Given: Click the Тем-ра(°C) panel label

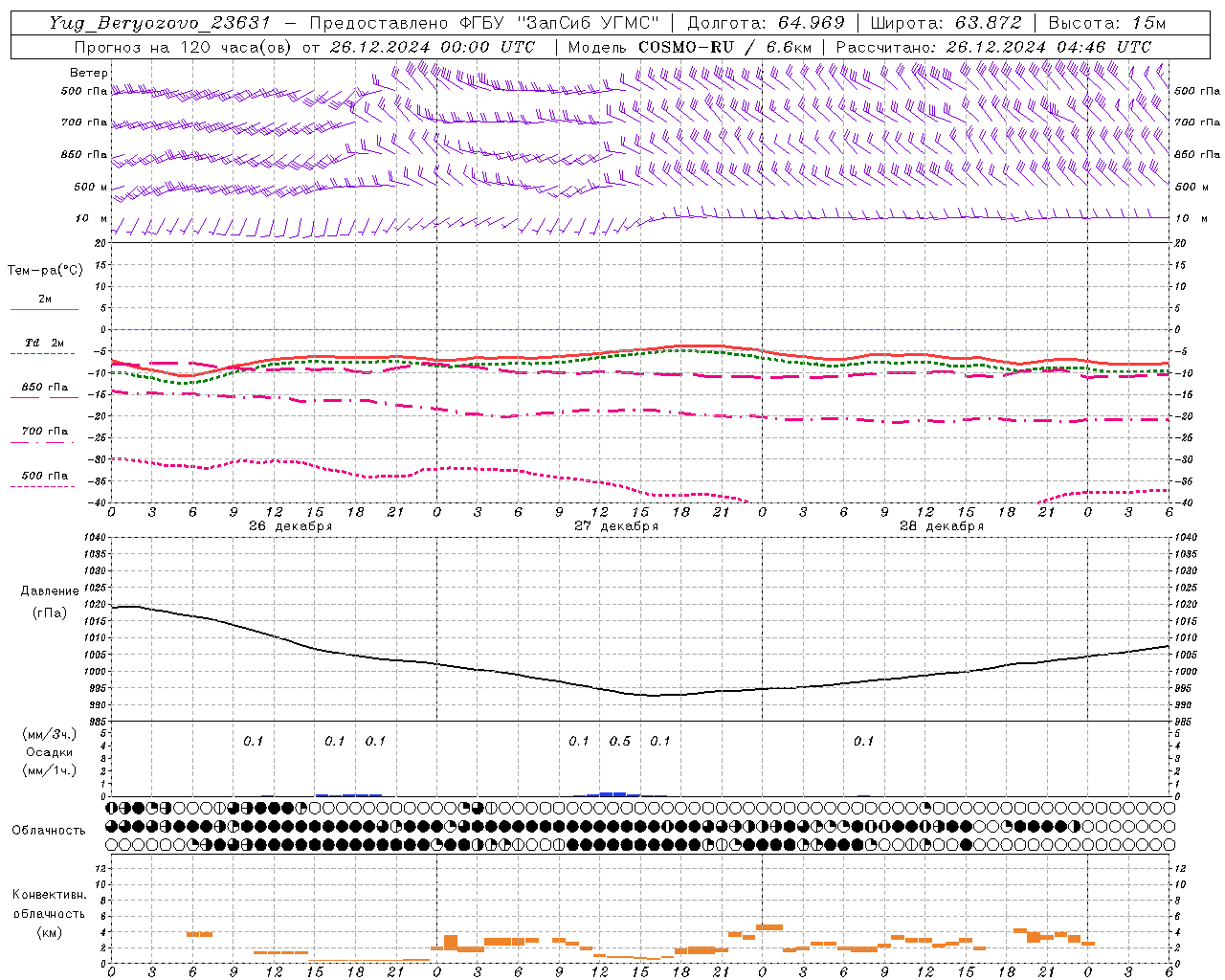Looking at the screenshot, I should tap(45, 271).
